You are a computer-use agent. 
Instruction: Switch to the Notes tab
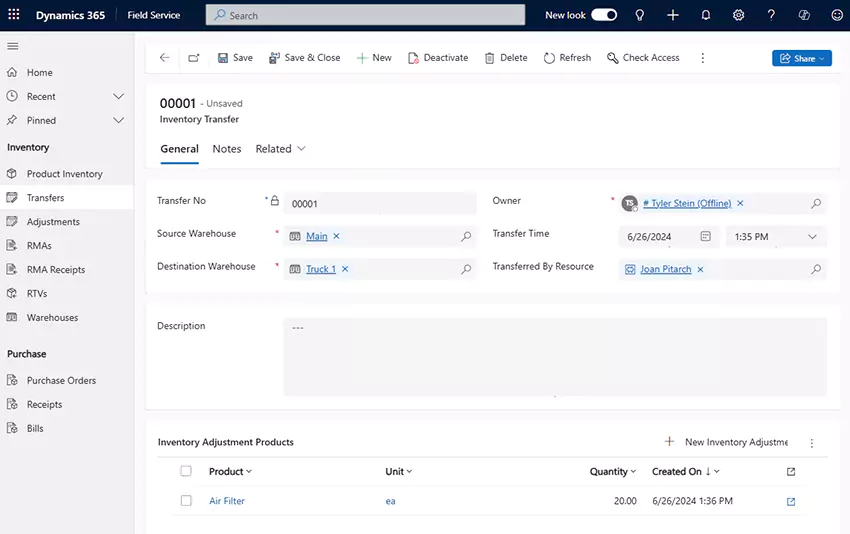227,149
